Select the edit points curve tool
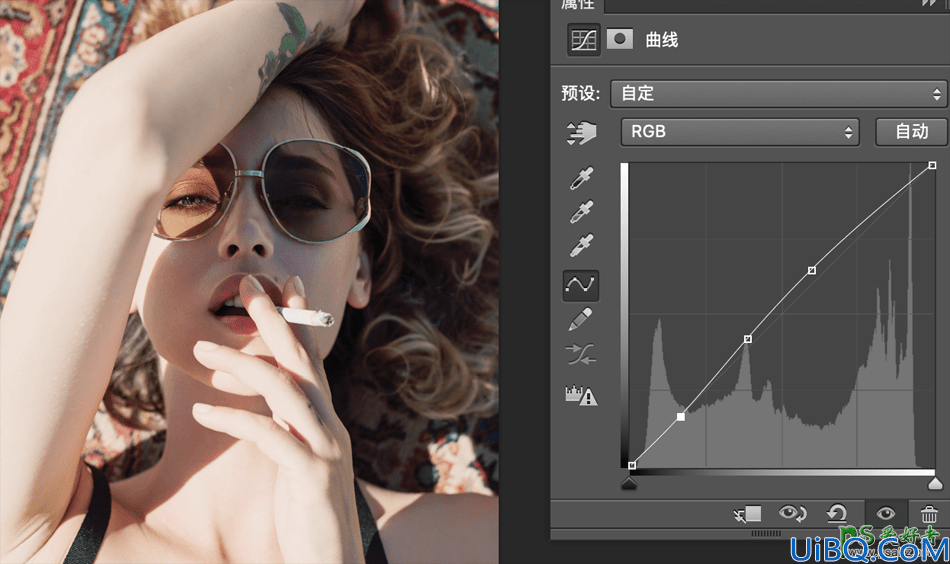This screenshot has height=564, width=950. (x=580, y=285)
